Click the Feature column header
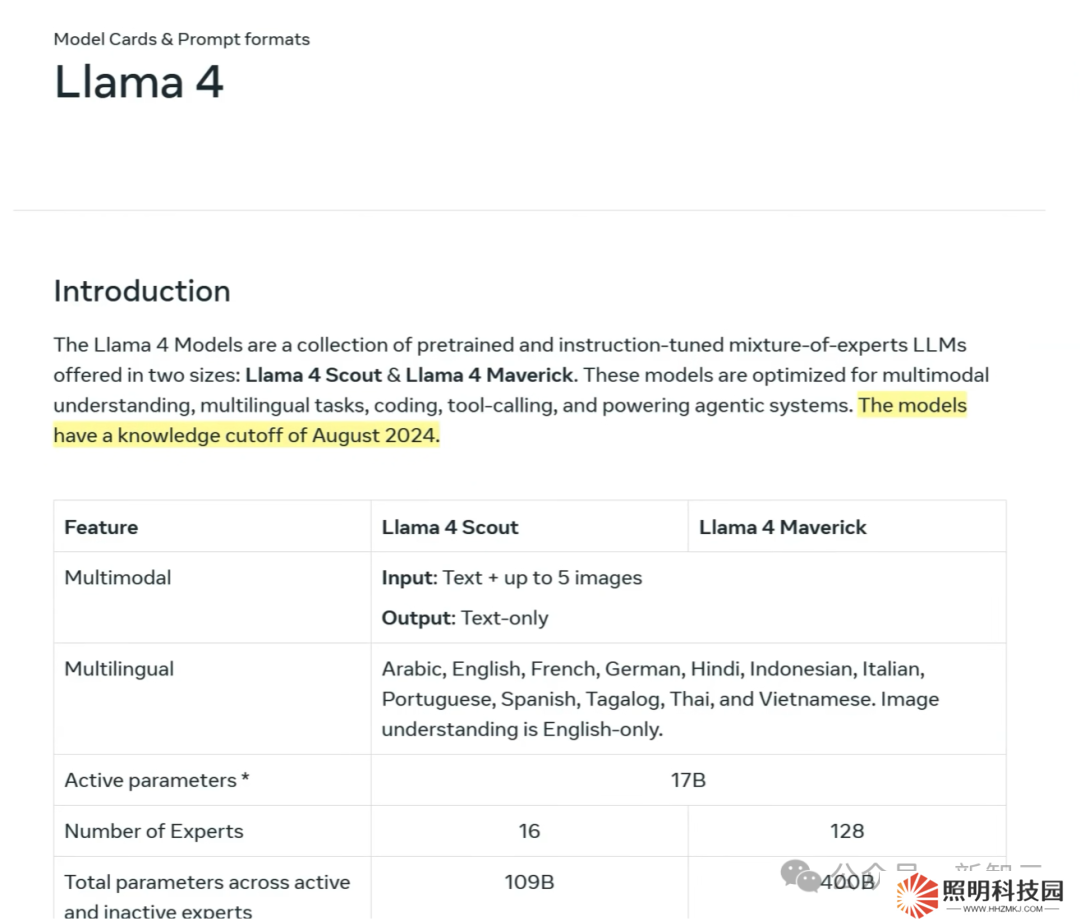This screenshot has width=1080, height=921. (x=101, y=527)
